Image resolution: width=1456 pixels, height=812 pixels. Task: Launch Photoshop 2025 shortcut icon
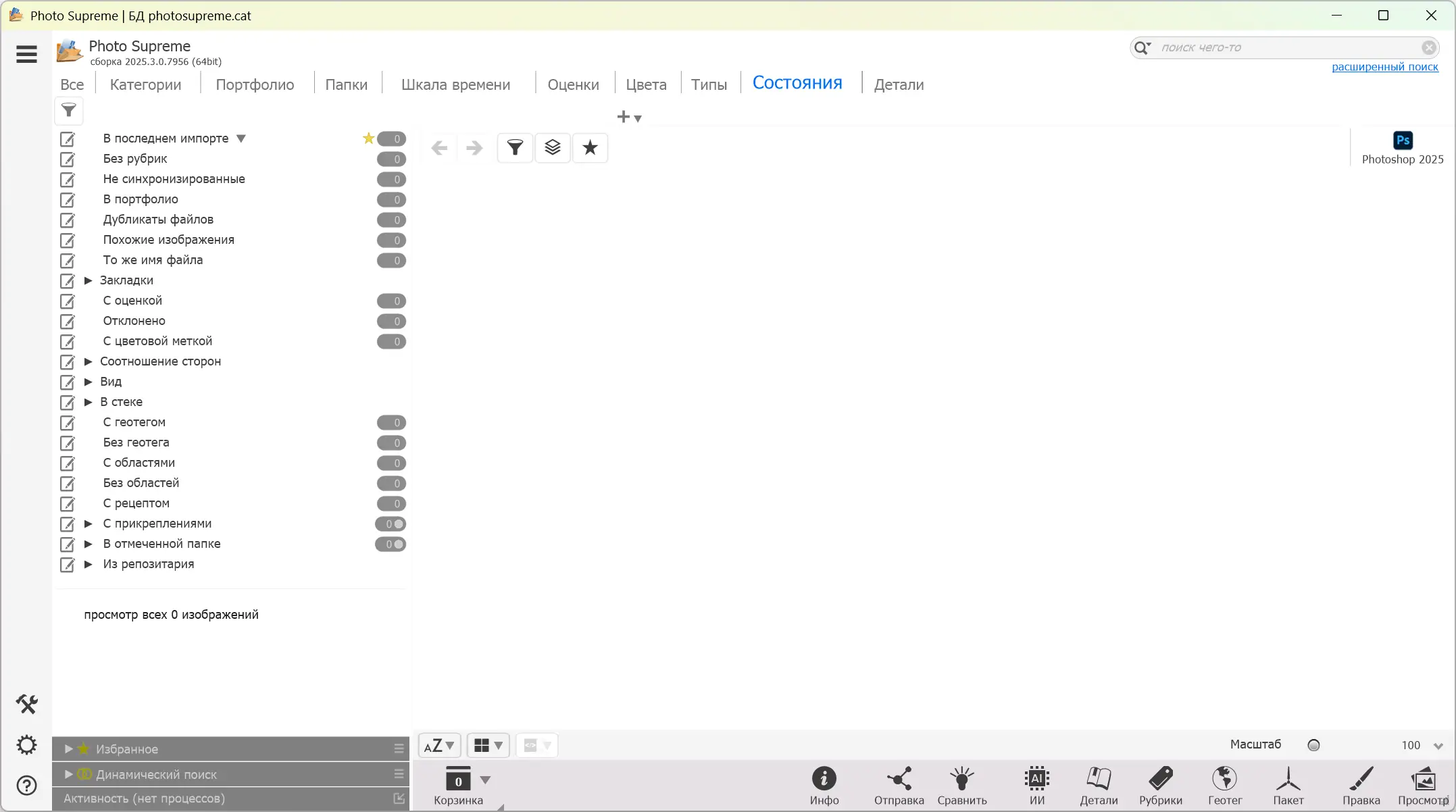tap(1403, 141)
